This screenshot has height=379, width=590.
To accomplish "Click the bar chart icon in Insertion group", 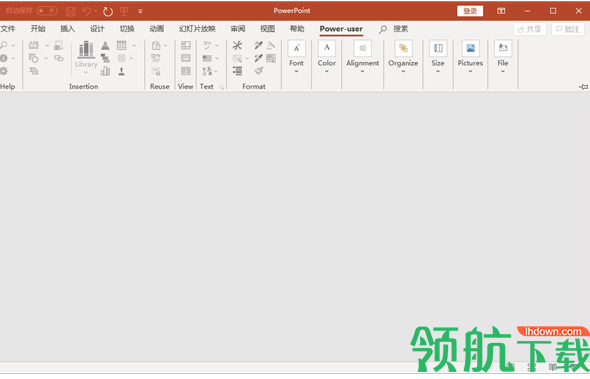I will click(x=105, y=71).
